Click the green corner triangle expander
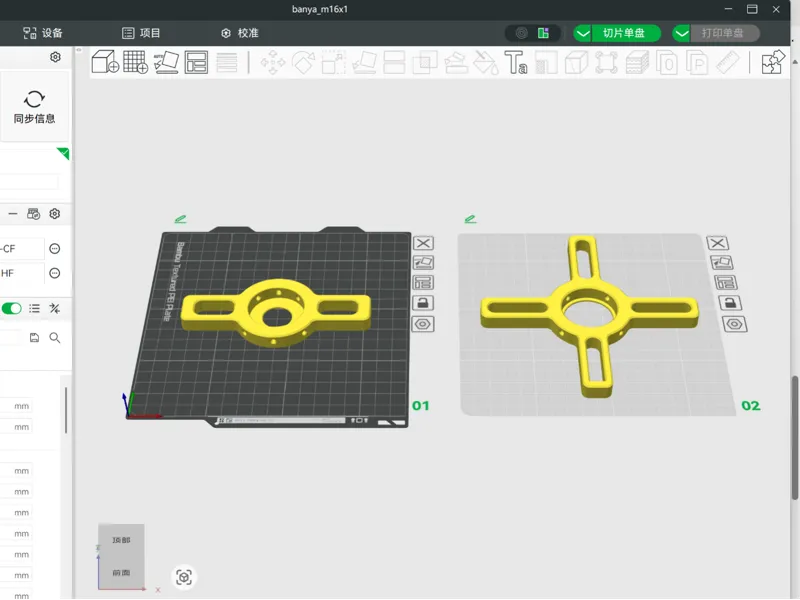Viewport: 800px width, 600px height. [x=63, y=153]
